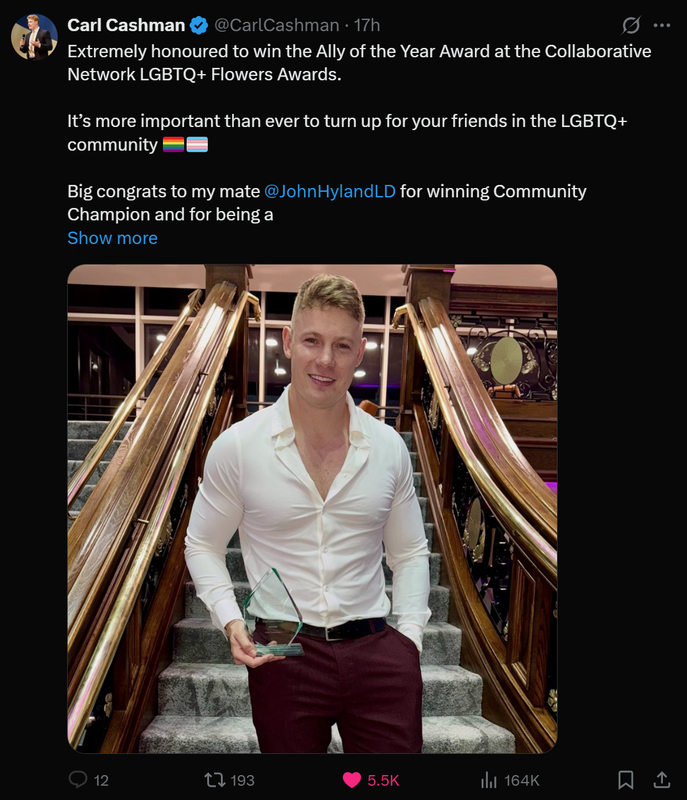Click the Carl Cashman display name
Viewport: 687px width, 800px height.
click(x=126, y=25)
